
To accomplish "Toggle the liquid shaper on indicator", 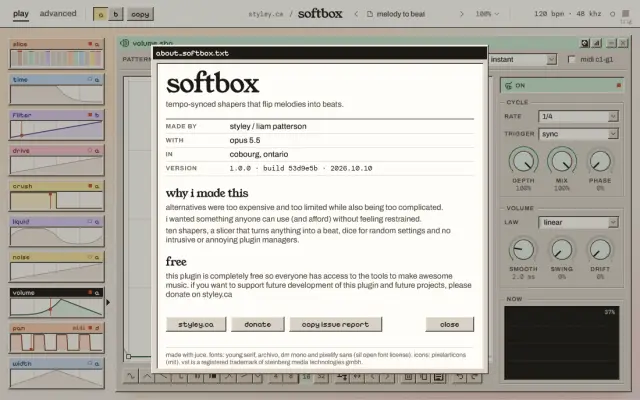I will [90, 222].
